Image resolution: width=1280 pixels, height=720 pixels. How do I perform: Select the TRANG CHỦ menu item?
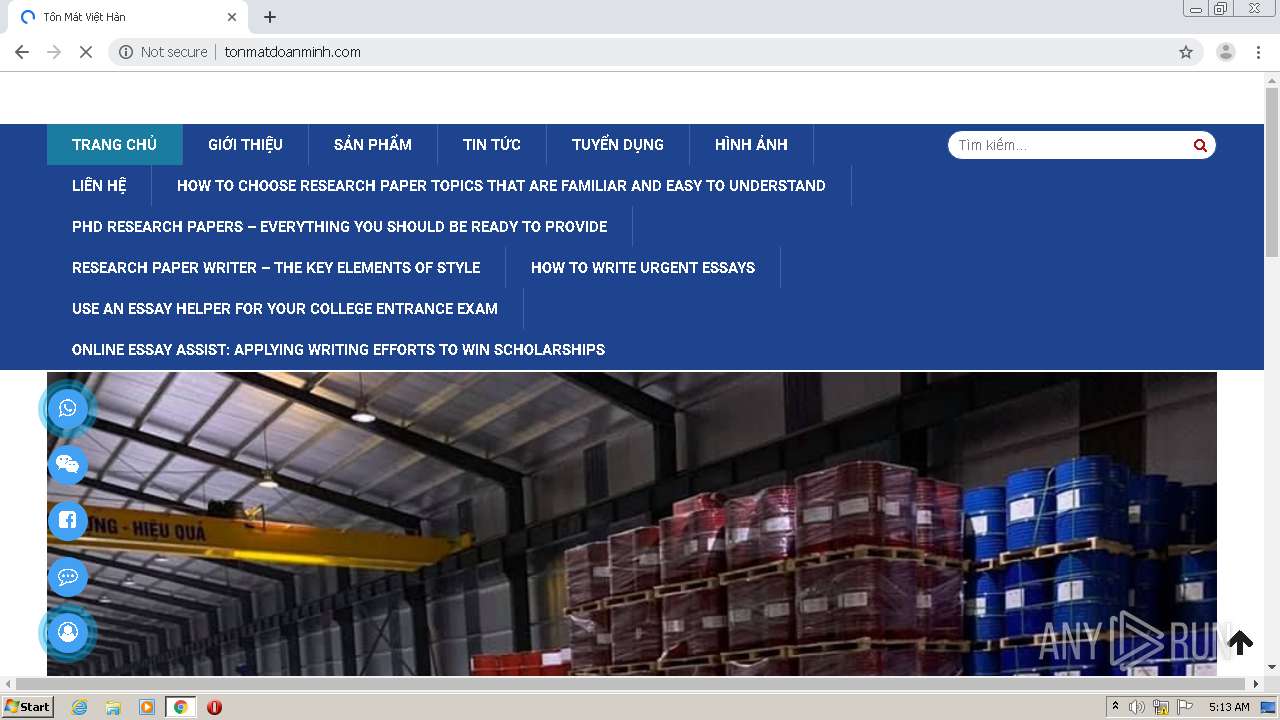(x=115, y=144)
